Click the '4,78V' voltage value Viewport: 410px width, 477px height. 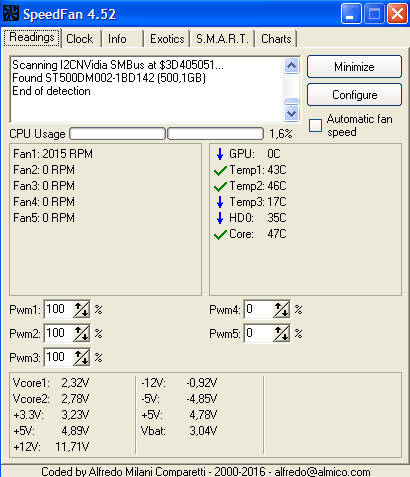tap(203, 415)
